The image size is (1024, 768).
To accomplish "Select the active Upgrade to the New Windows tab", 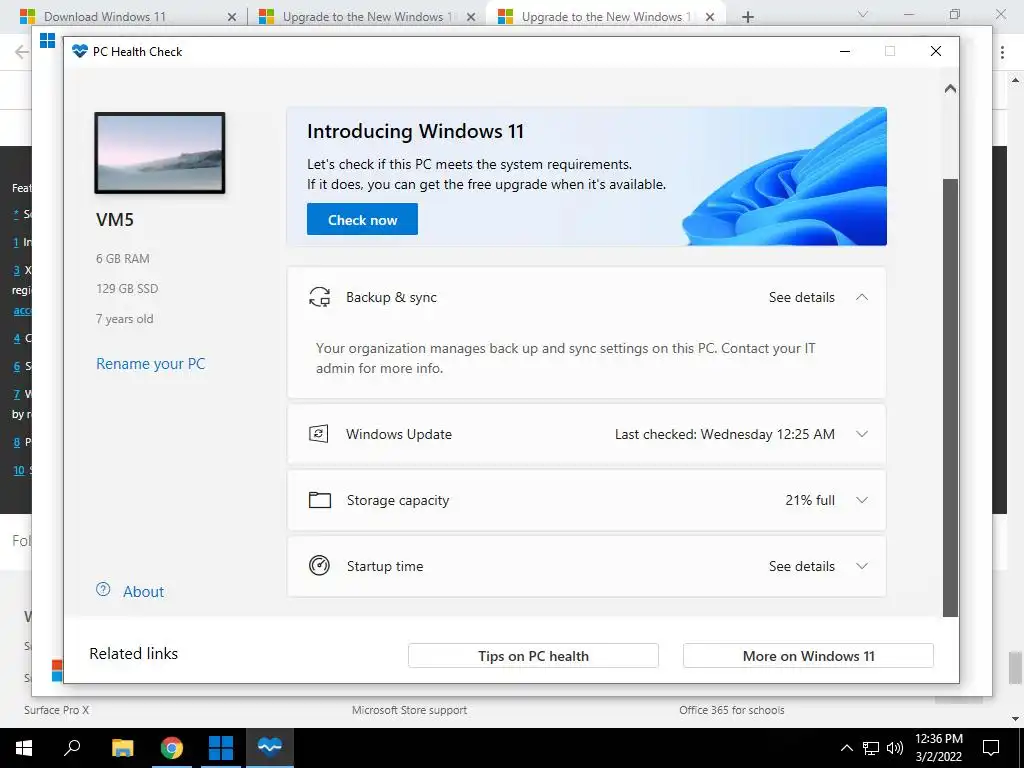I will [605, 17].
